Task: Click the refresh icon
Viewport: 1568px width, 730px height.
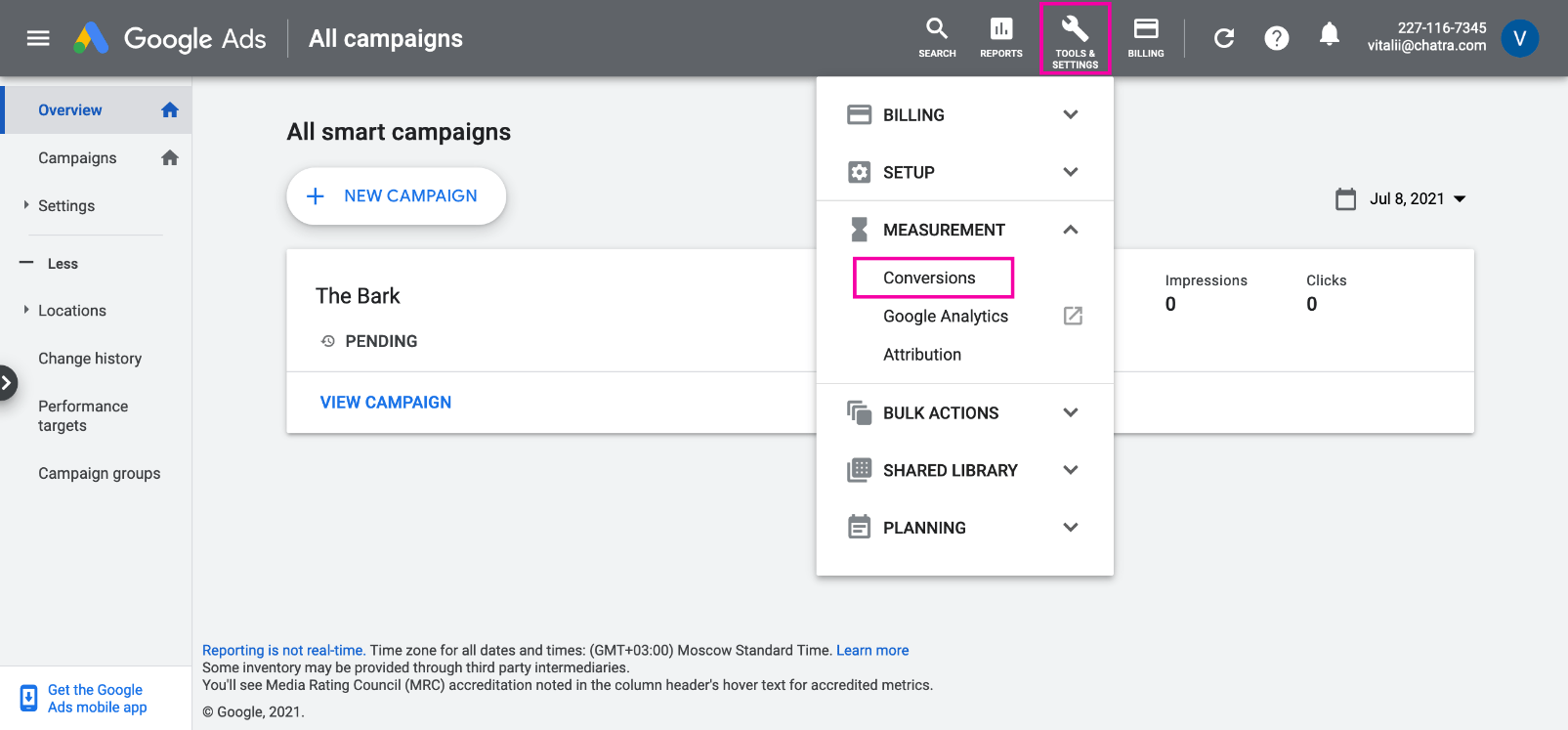Action: pyautogui.click(x=1223, y=38)
